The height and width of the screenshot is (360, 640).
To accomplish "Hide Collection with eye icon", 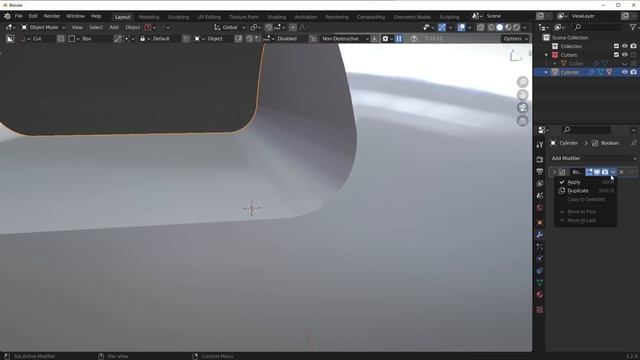I will 625,46.
